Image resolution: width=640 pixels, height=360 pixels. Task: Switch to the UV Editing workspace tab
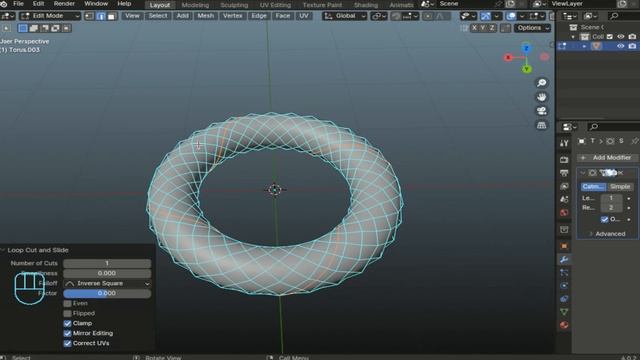tap(275, 5)
